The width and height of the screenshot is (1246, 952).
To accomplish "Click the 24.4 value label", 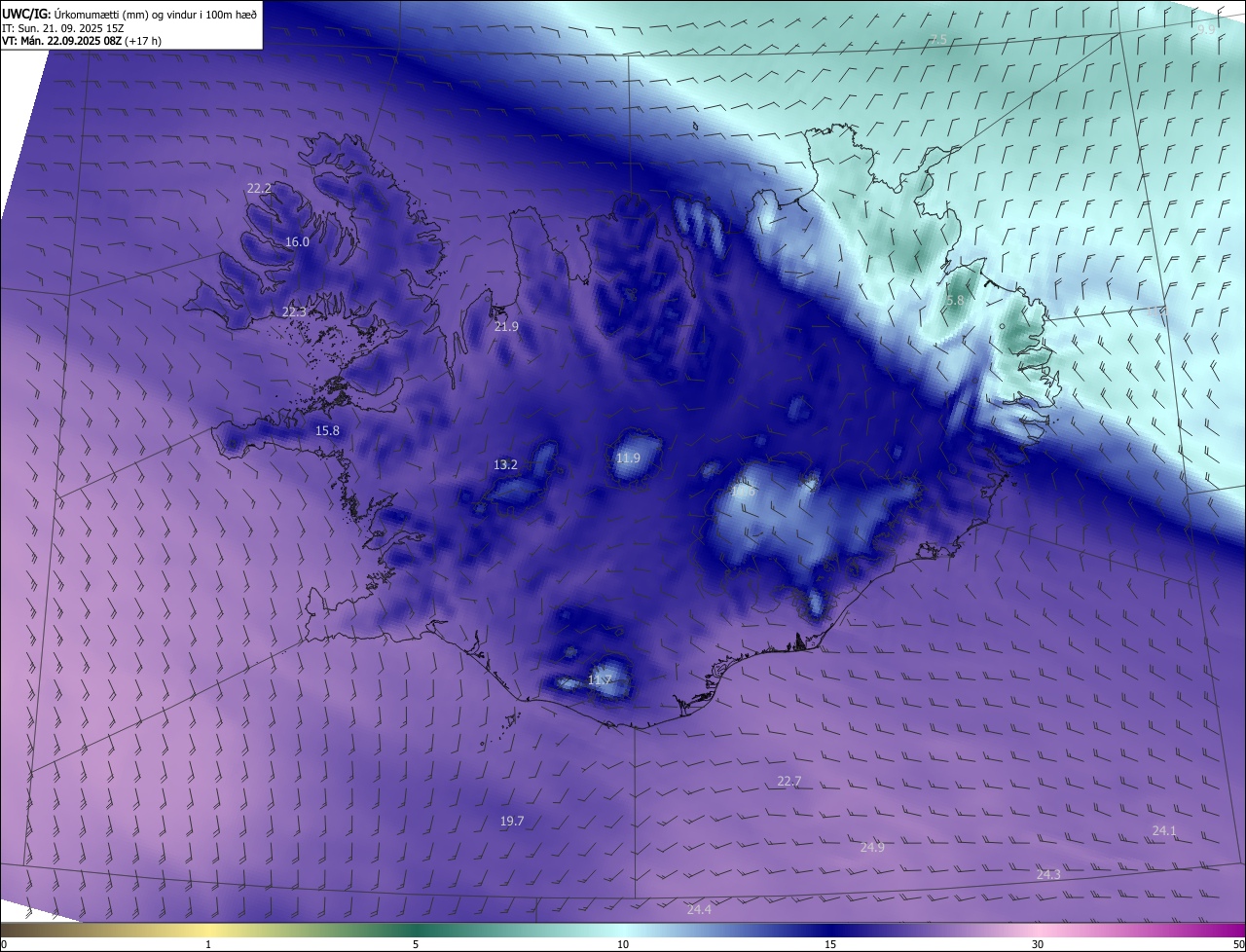I will (699, 909).
